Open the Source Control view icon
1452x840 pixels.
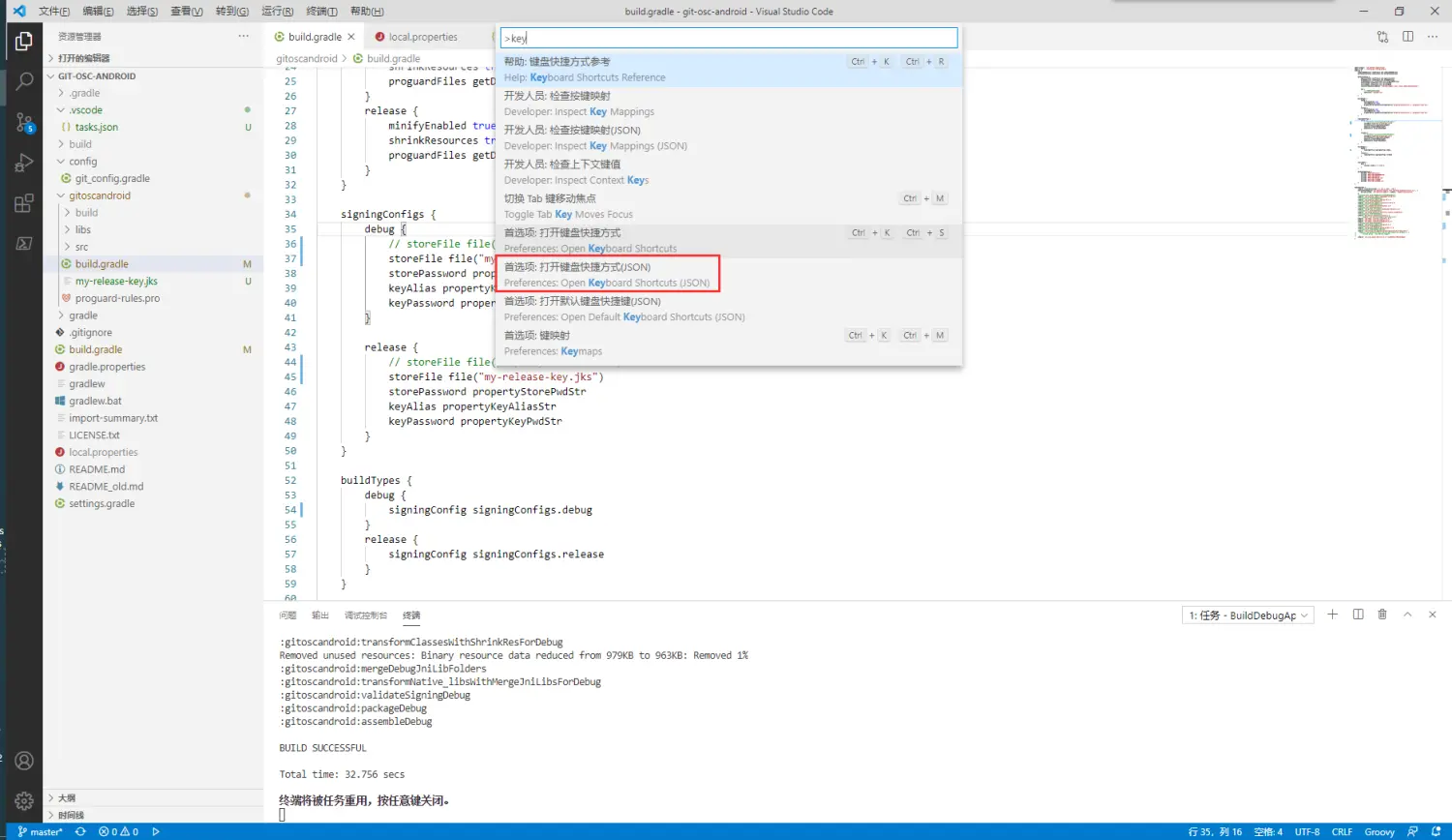[24, 123]
